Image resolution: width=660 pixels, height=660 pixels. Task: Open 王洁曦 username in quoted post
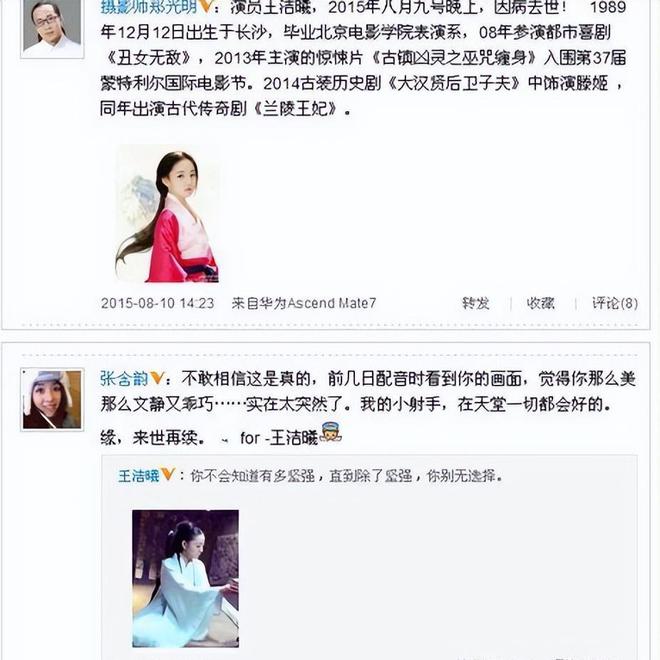tap(138, 476)
